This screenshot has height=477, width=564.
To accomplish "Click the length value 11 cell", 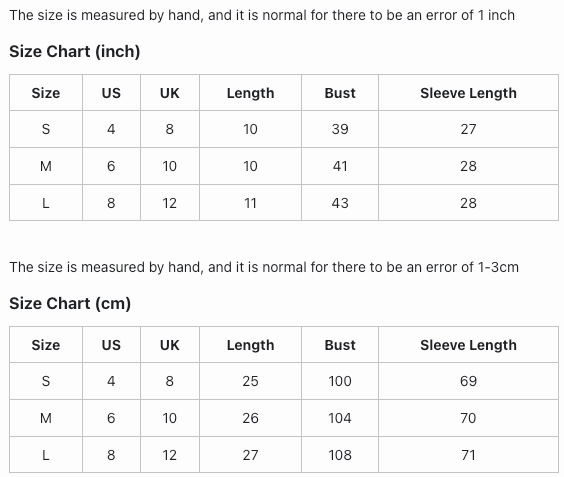I will 250,203.
